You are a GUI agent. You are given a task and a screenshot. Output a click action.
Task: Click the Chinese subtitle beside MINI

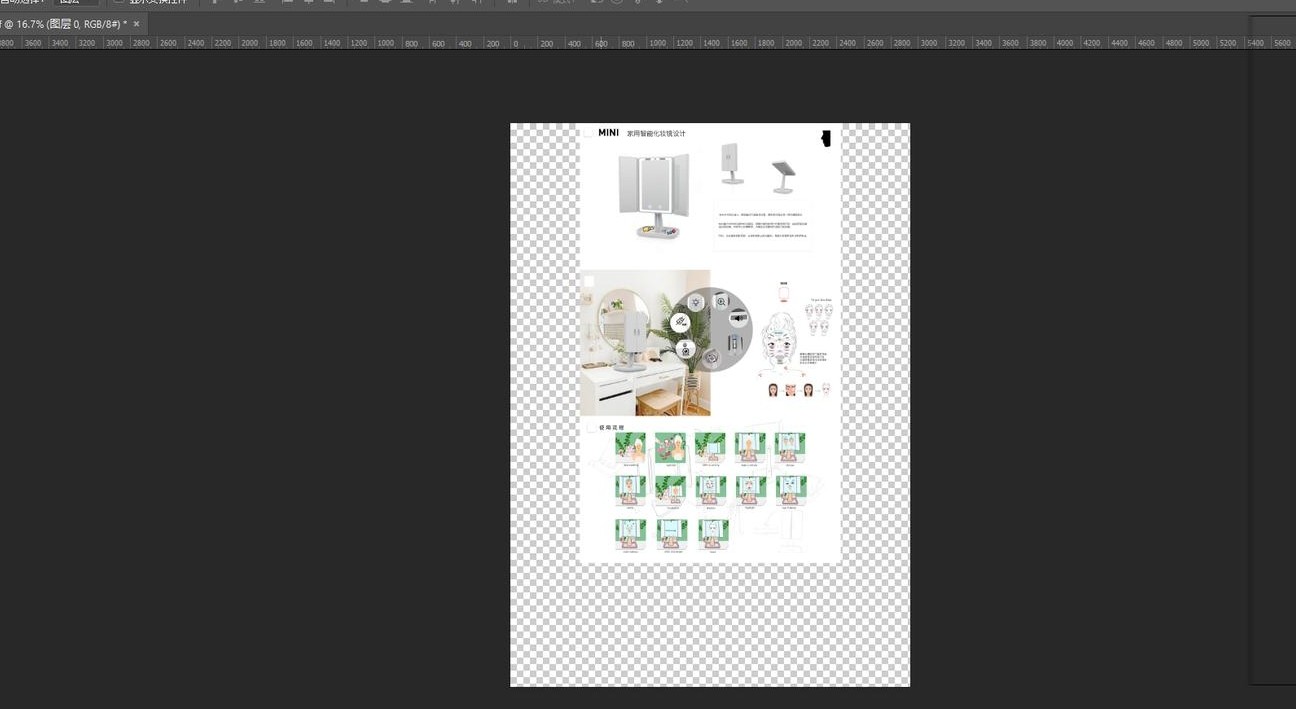656,133
